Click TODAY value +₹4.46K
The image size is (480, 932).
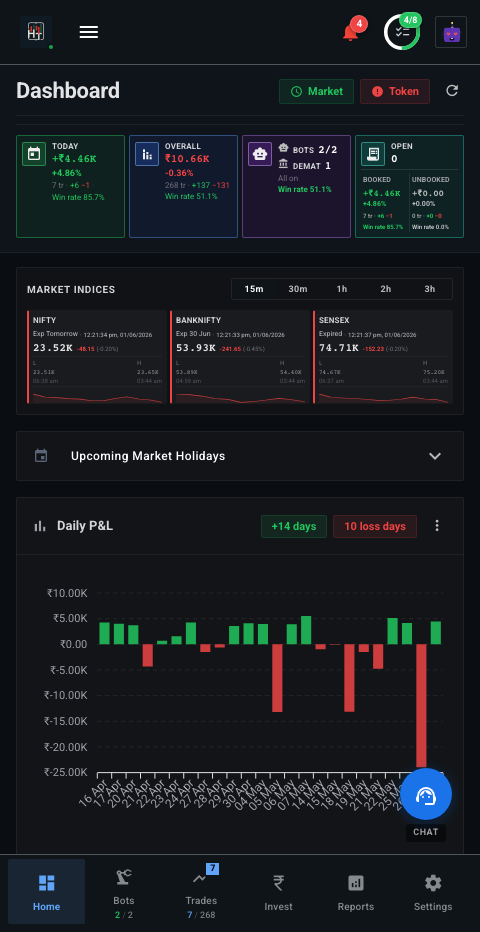point(74,159)
